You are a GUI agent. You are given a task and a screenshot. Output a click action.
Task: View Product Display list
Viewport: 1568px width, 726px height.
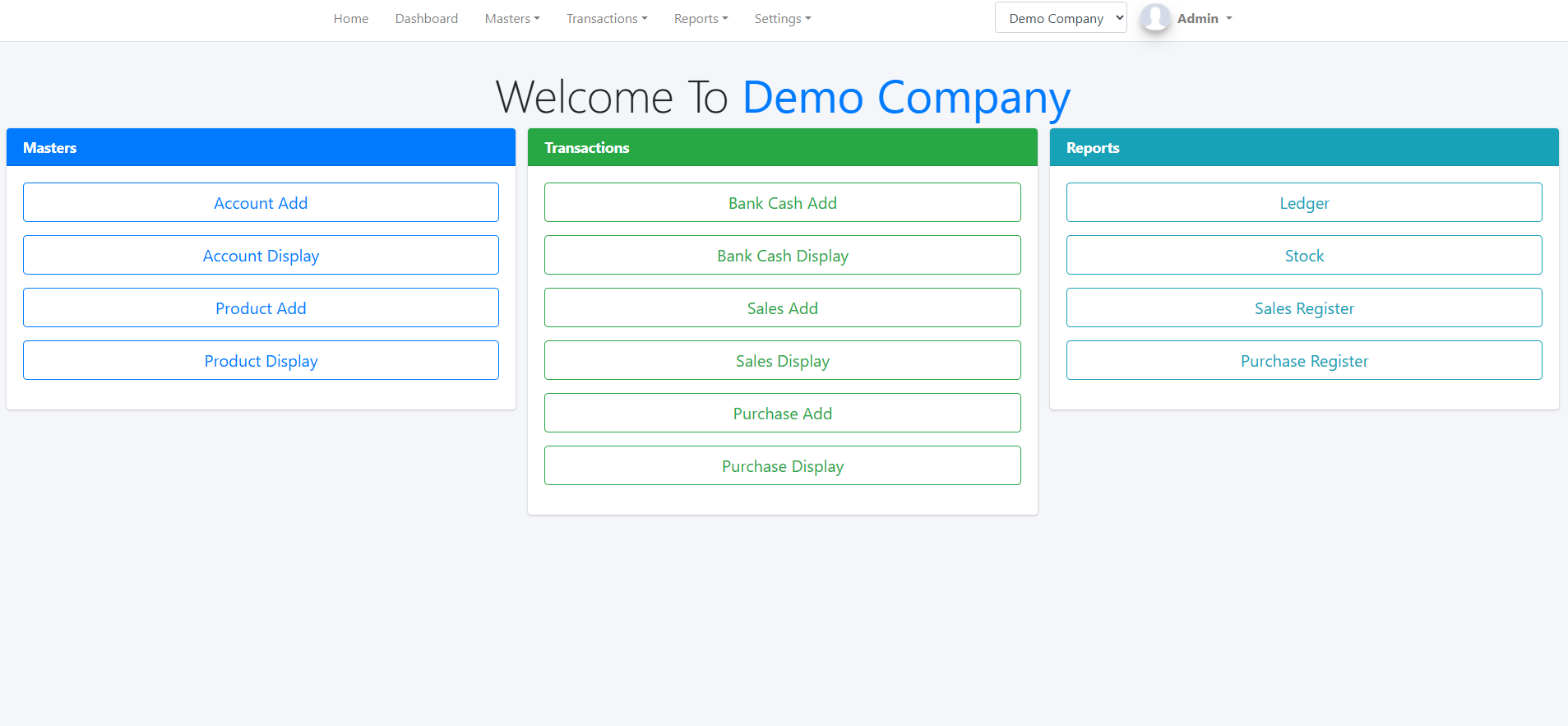pyautogui.click(x=261, y=361)
